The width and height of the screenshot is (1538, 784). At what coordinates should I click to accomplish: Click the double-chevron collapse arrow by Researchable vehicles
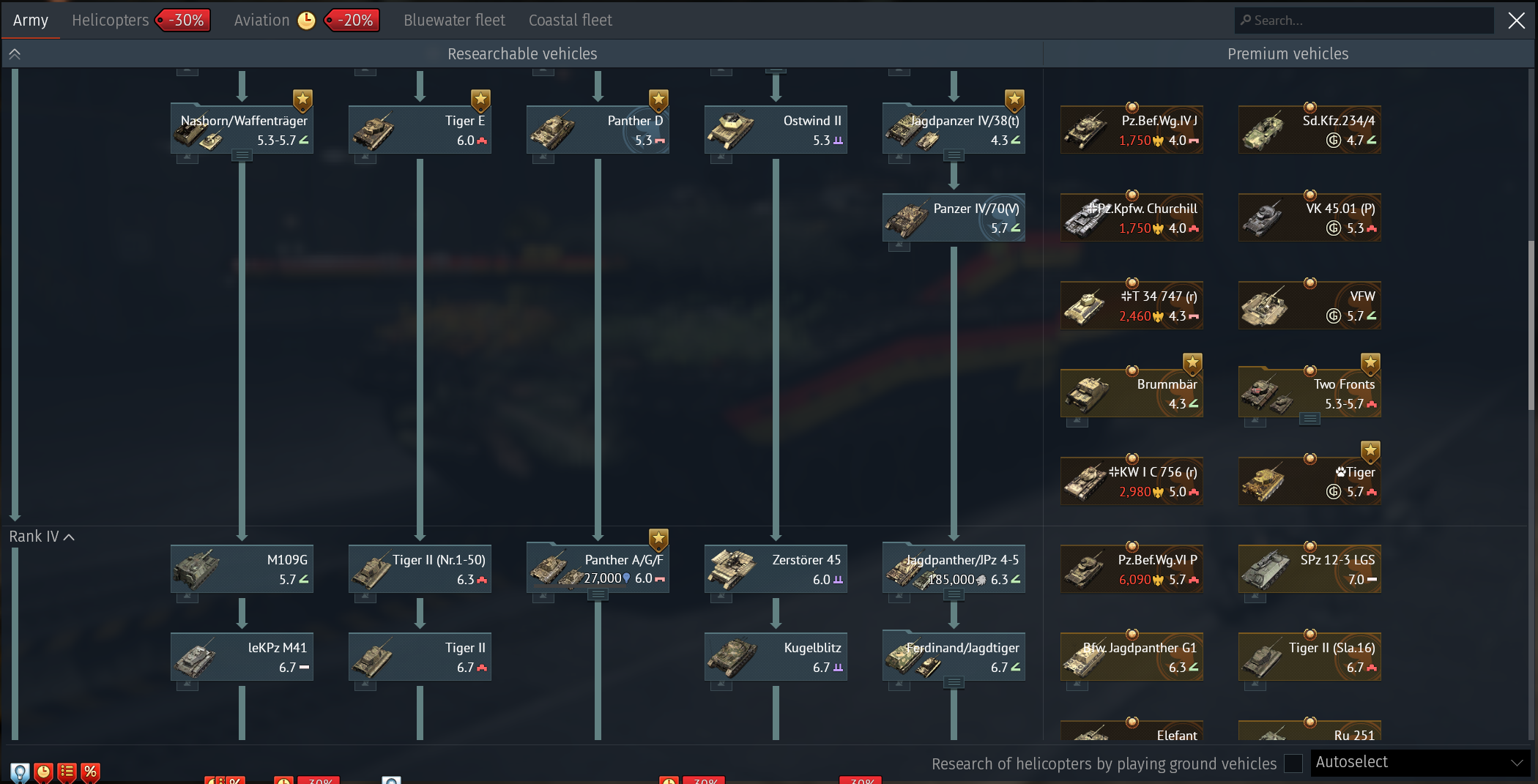coord(15,54)
